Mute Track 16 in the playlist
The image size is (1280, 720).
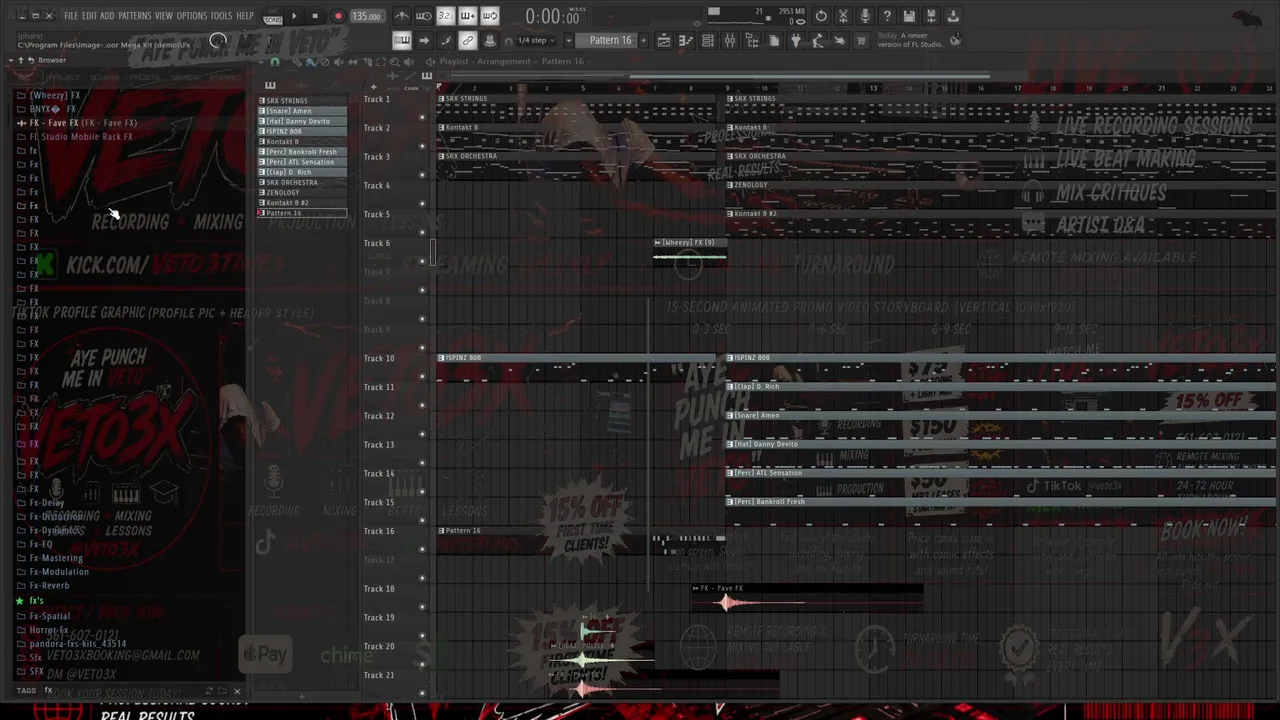point(422,550)
